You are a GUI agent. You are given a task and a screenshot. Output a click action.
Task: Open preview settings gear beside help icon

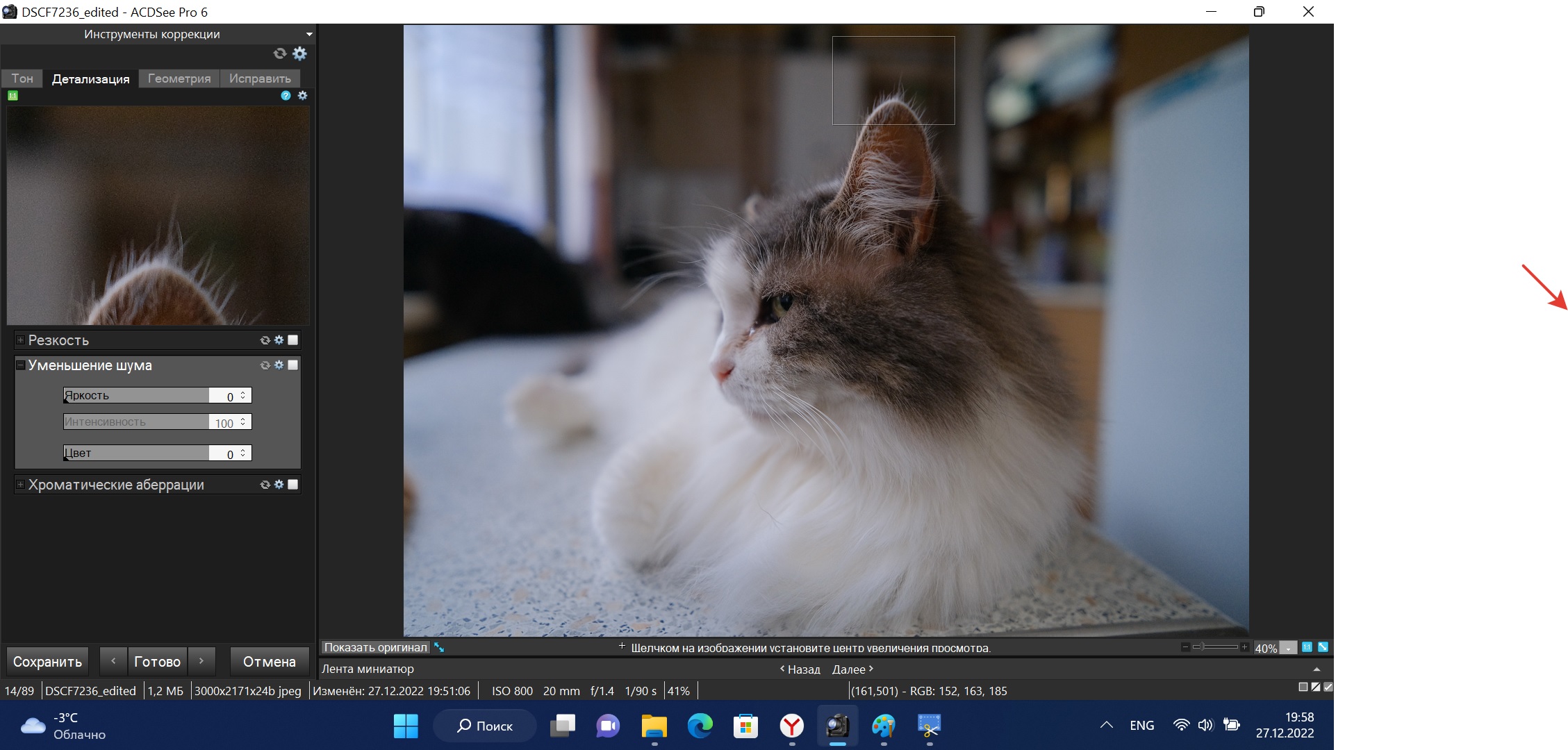[302, 96]
